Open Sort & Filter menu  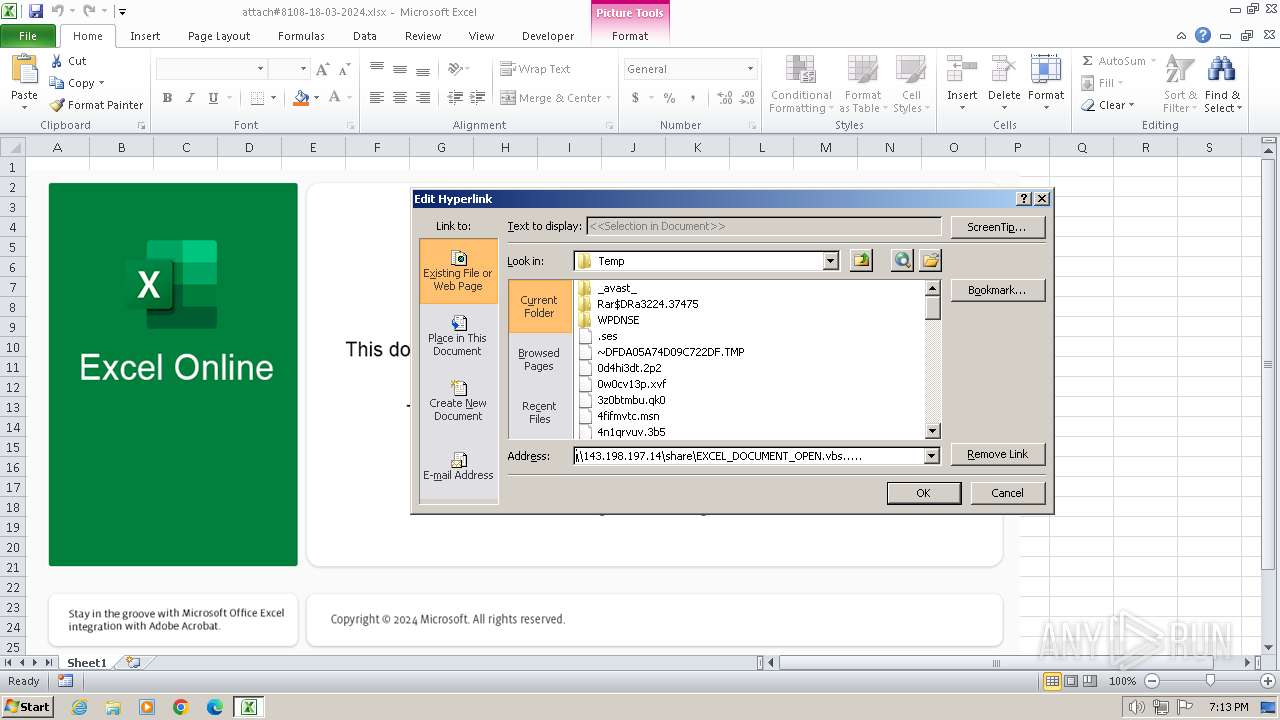[1180, 85]
